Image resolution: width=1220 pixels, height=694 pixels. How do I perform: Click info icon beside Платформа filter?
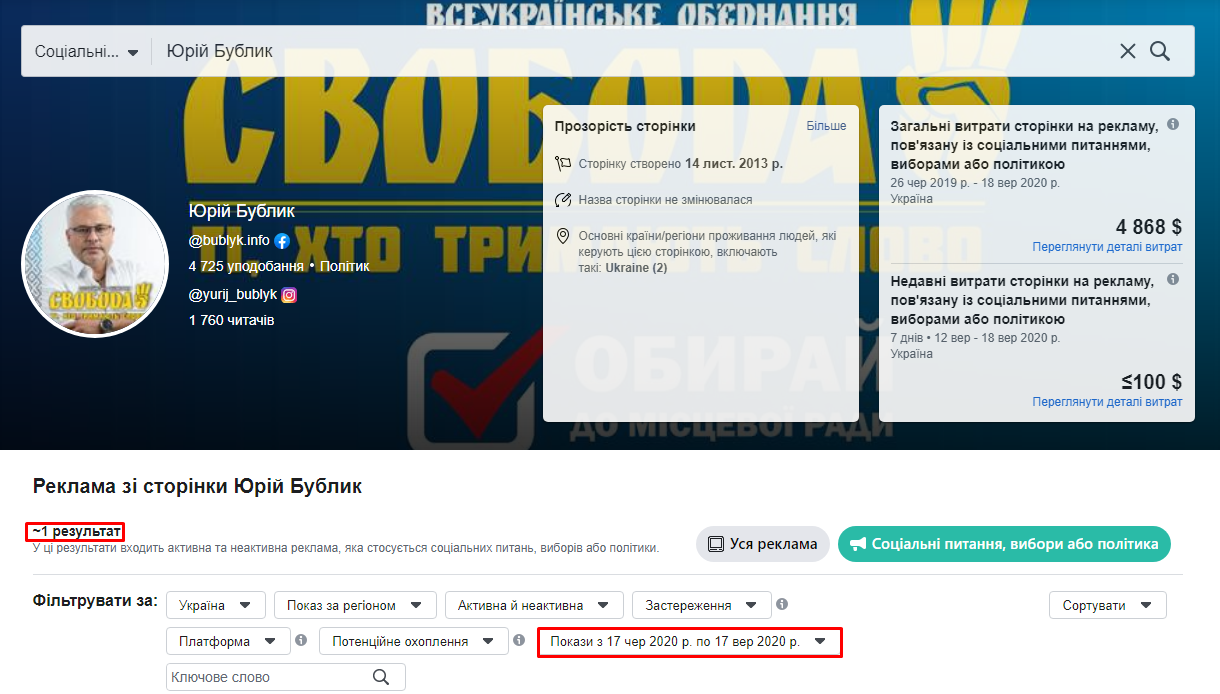(x=301, y=640)
